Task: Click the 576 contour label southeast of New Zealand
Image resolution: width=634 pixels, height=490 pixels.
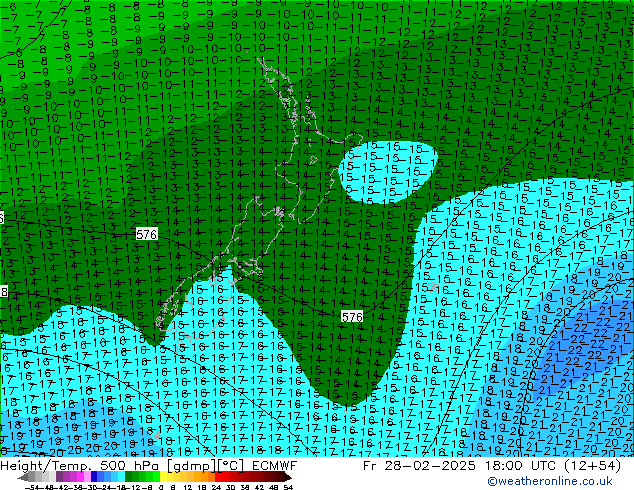Action: coord(352,317)
